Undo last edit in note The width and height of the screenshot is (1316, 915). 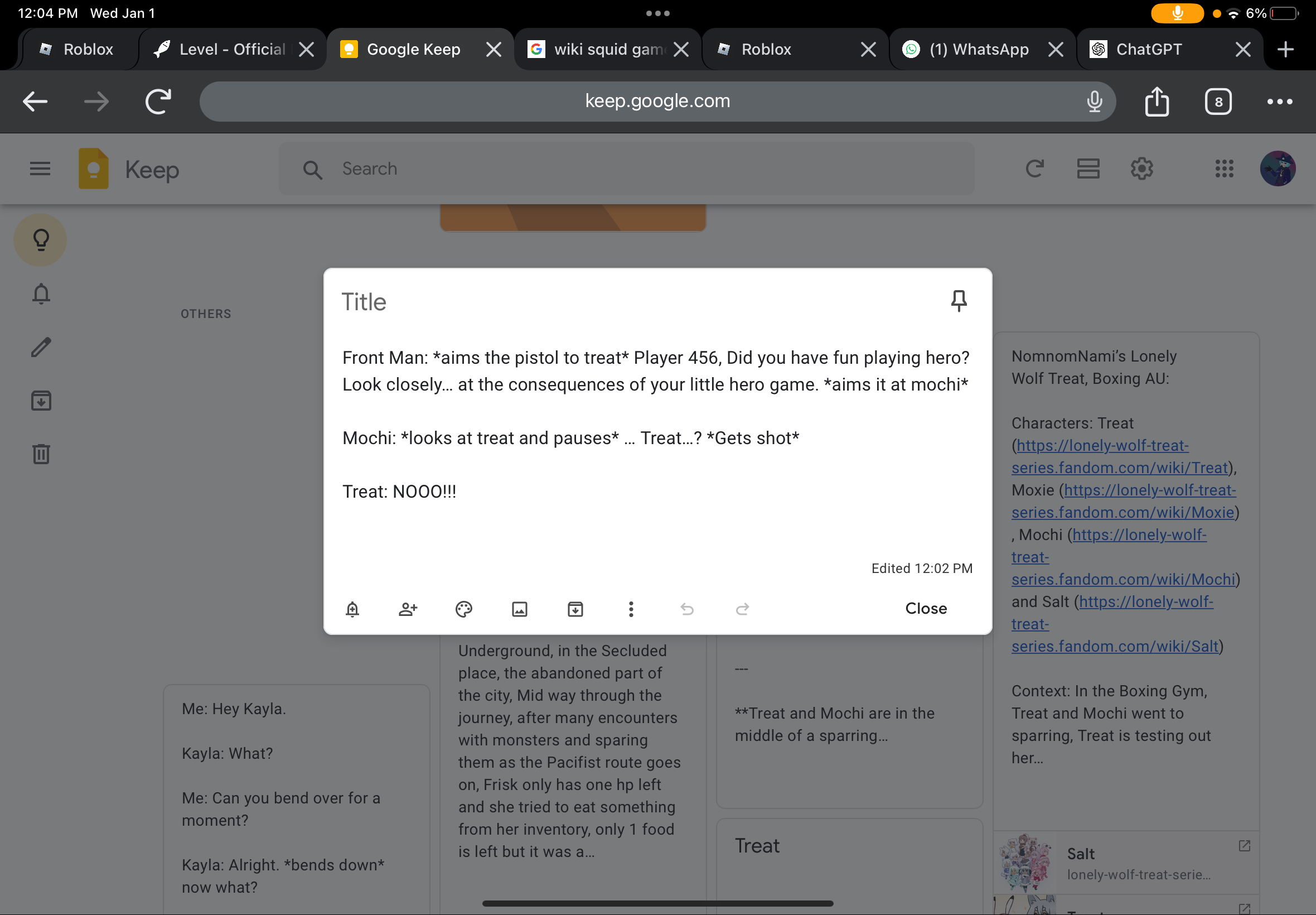[687, 609]
